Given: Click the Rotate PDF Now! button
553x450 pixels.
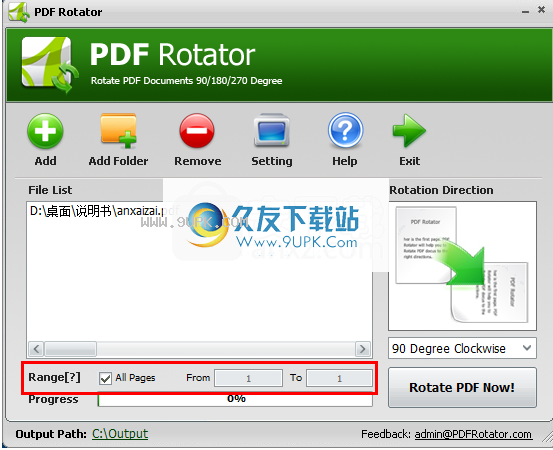Looking at the screenshot, I should pos(462,387).
